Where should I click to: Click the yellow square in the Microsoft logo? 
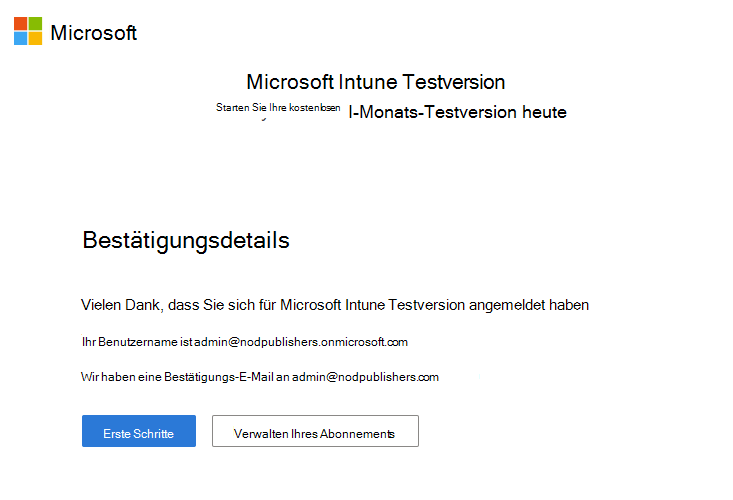tap(35, 38)
